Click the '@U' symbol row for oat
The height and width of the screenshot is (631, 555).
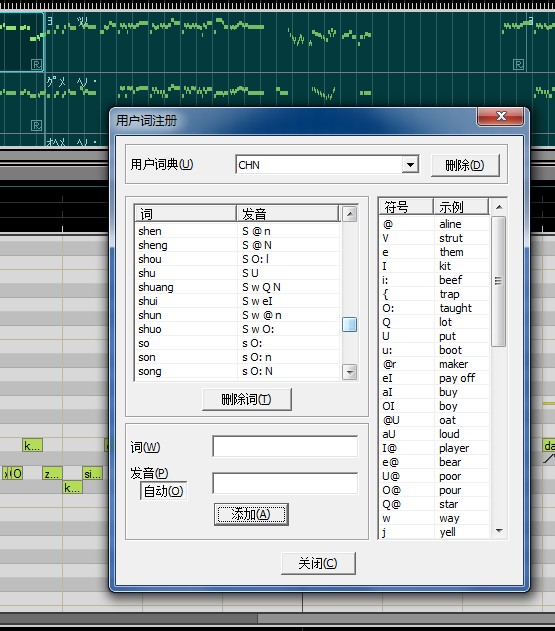435,420
